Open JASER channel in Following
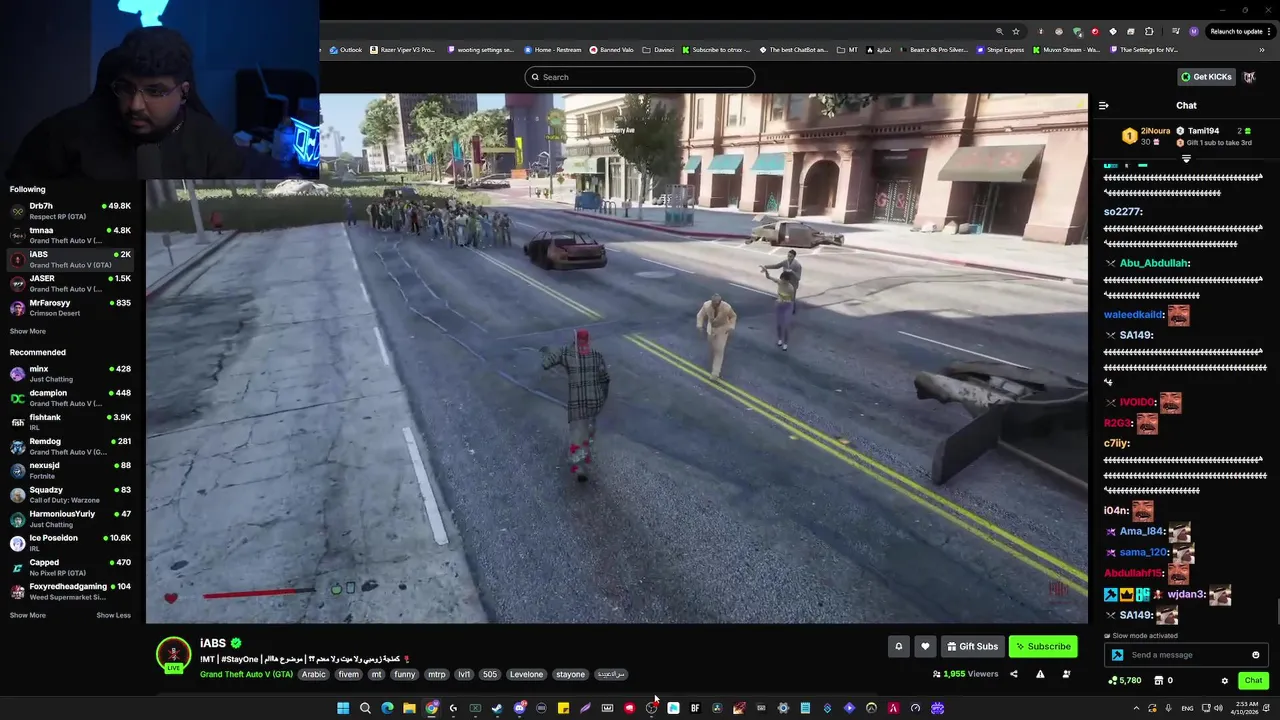 [70, 283]
